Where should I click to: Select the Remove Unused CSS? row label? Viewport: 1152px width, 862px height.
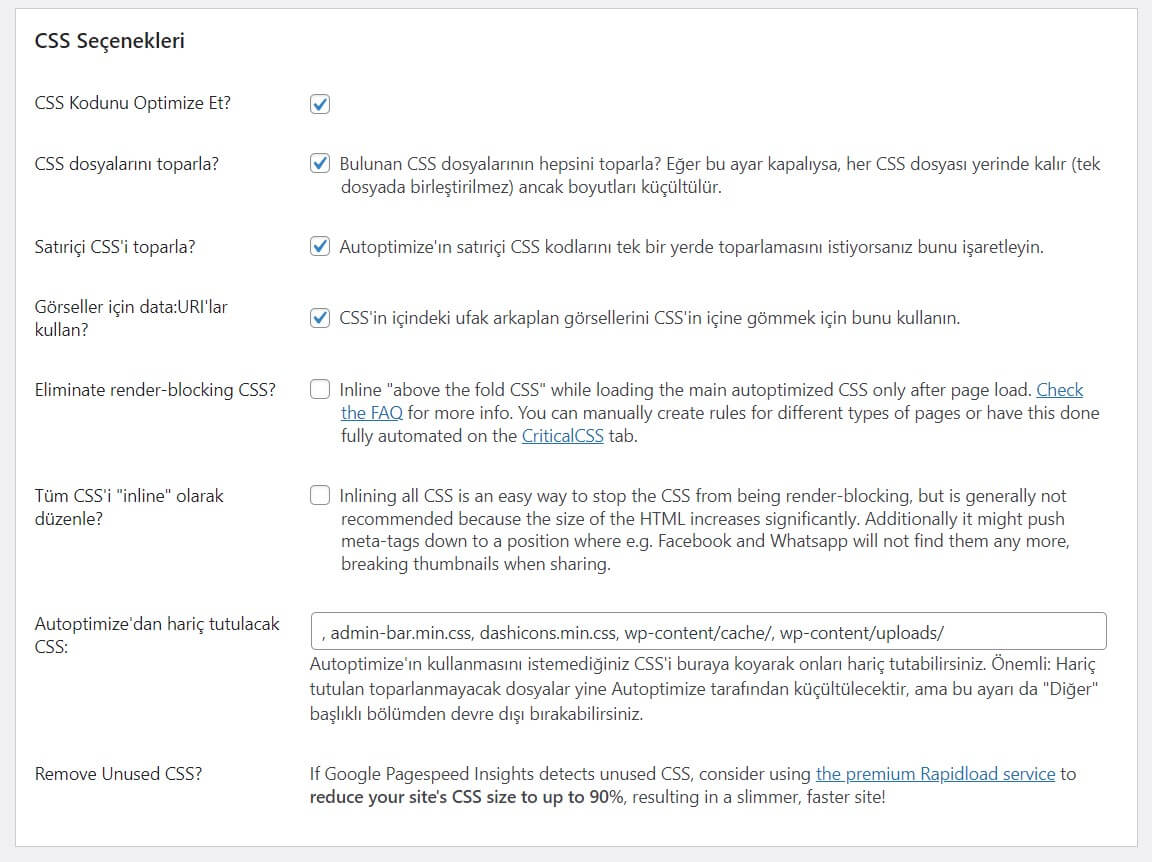[118, 774]
